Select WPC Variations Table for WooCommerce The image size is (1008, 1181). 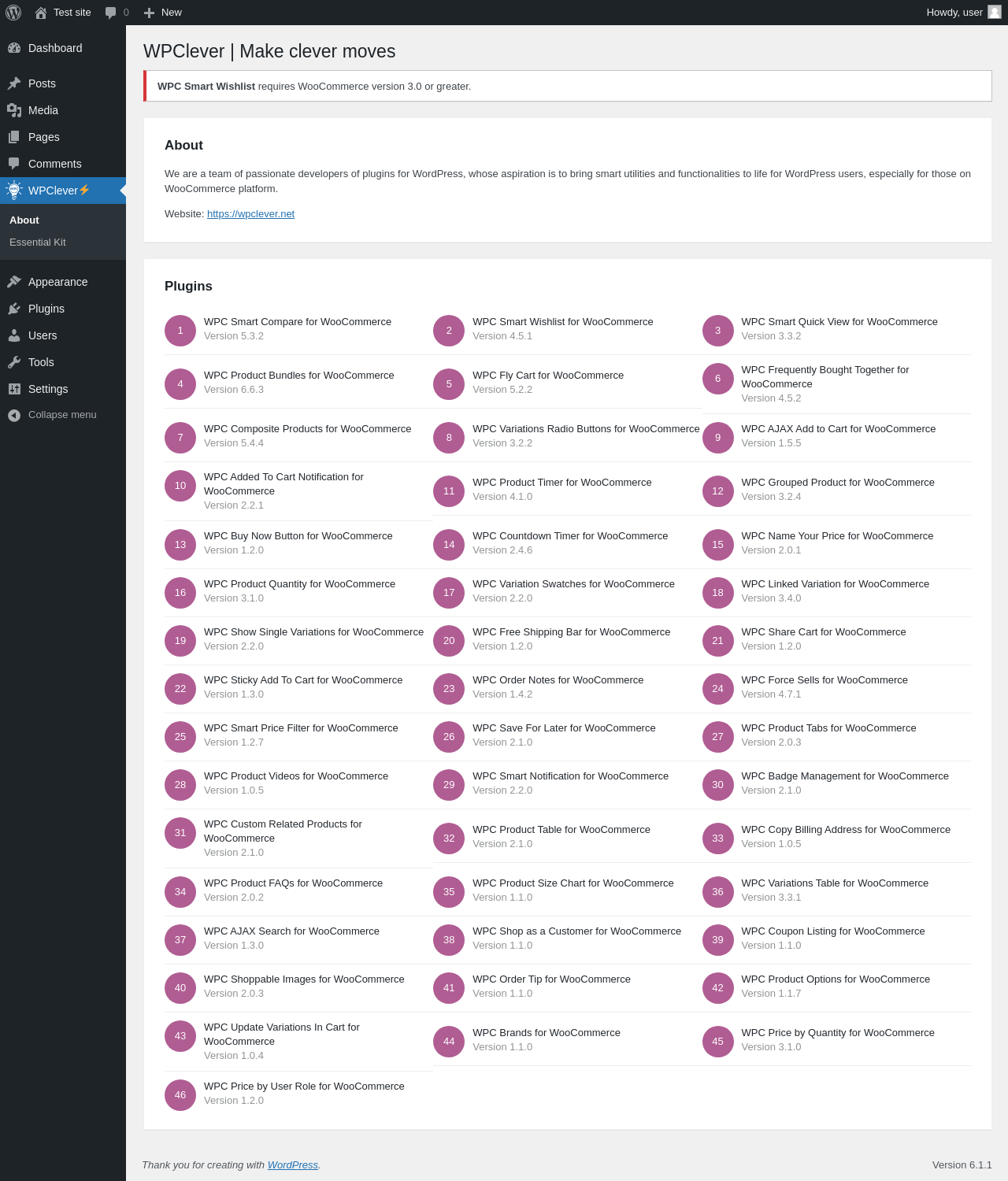835,883
